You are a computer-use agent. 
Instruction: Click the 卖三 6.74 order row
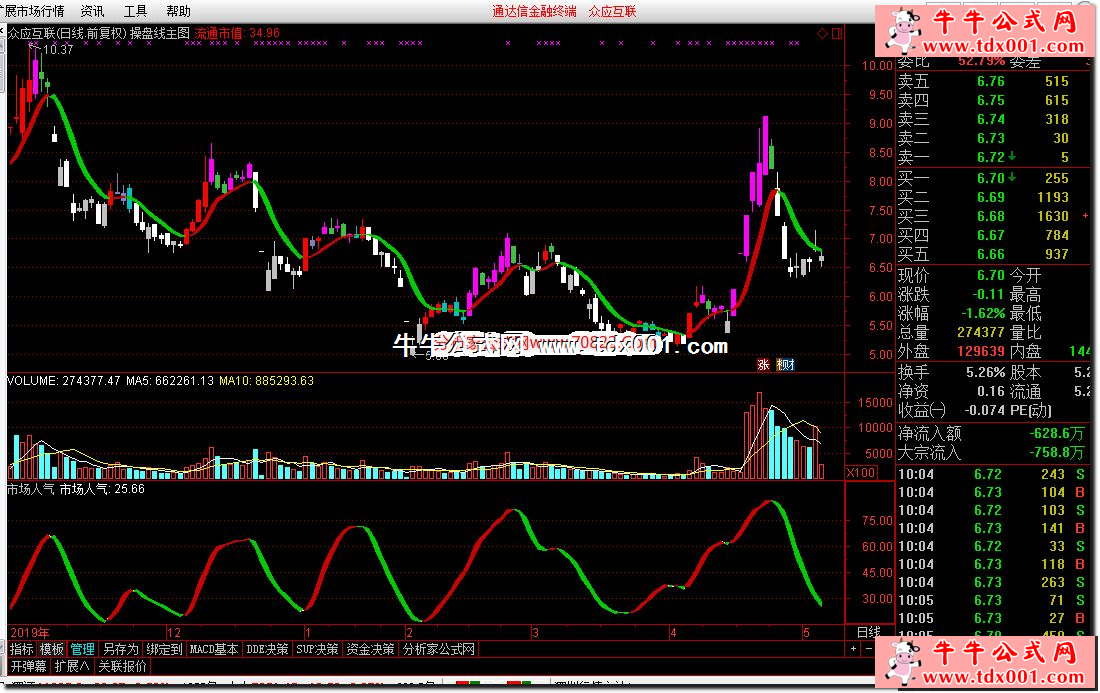984,119
